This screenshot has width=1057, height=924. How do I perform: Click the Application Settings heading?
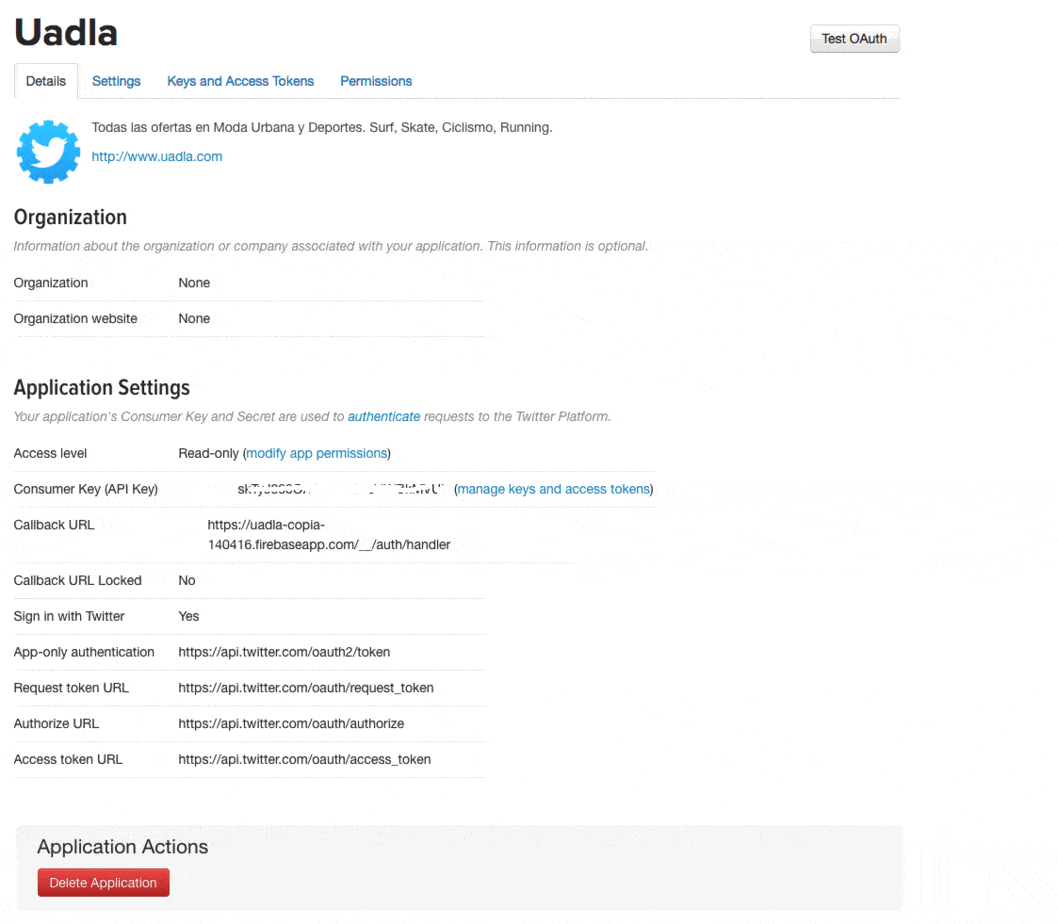pyautogui.click(x=102, y=388)
